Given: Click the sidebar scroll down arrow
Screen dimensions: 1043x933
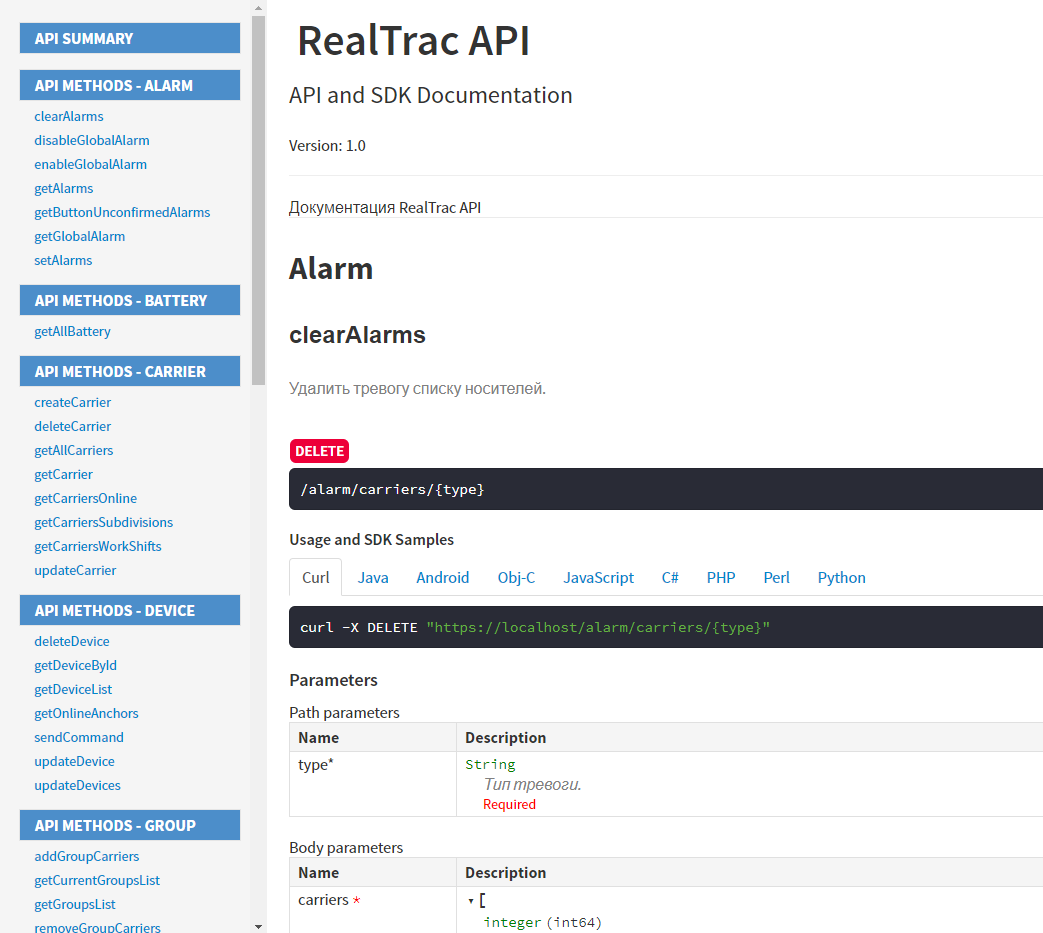Looking at the screenshot, I should click(259, 926).
